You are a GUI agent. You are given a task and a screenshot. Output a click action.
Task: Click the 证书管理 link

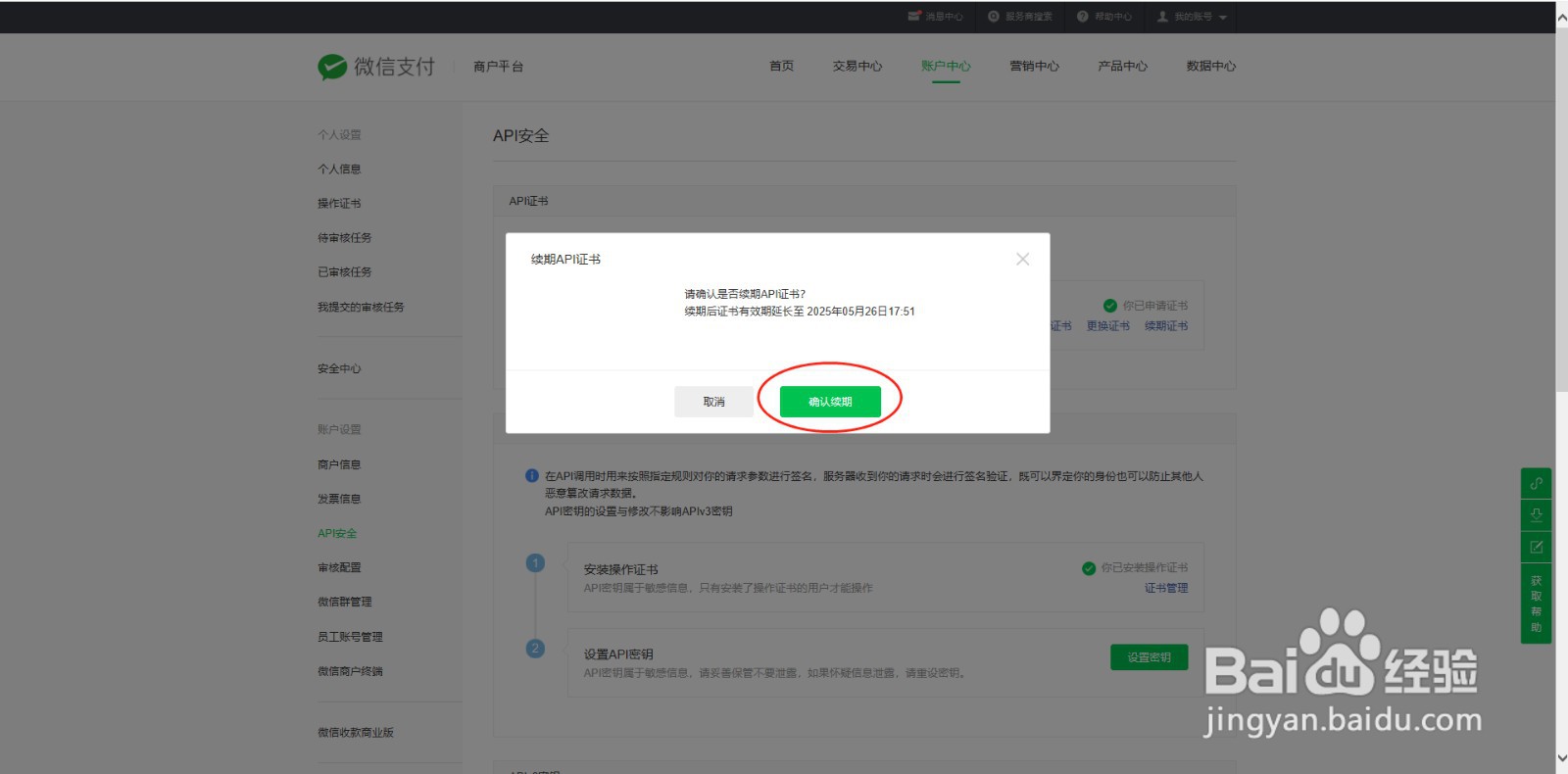click(1166, 588)
